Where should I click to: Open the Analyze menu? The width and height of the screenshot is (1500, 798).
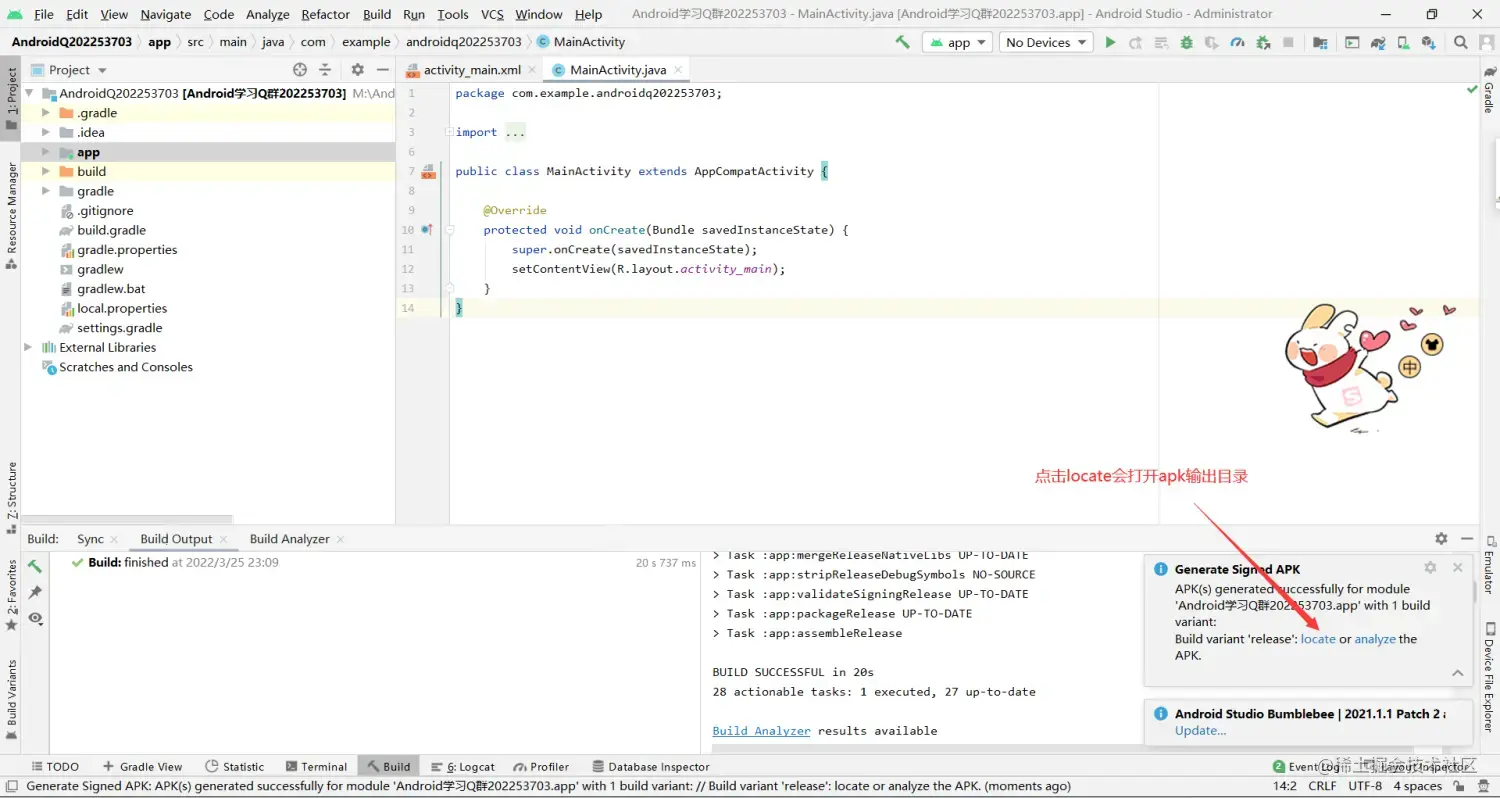click(x=268, y=14)
